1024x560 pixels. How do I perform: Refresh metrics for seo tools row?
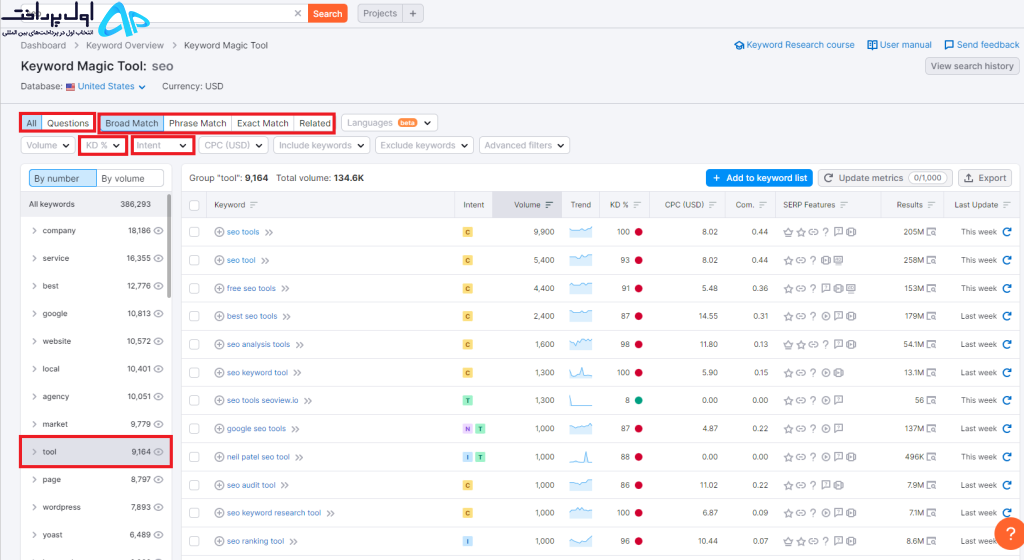tap(1006, 232)
